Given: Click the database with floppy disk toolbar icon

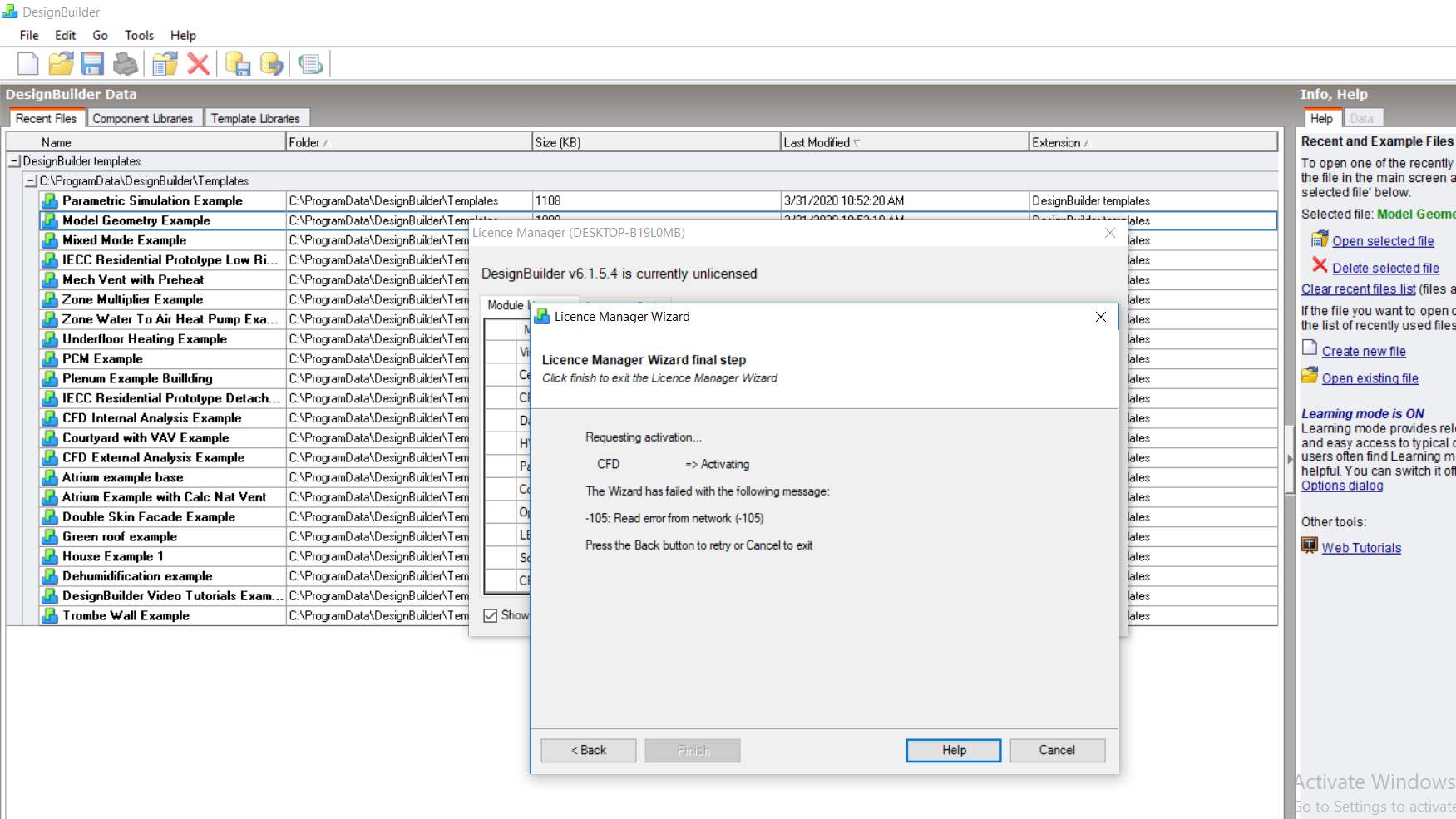Looking at the screenshot, I should 238,64.
